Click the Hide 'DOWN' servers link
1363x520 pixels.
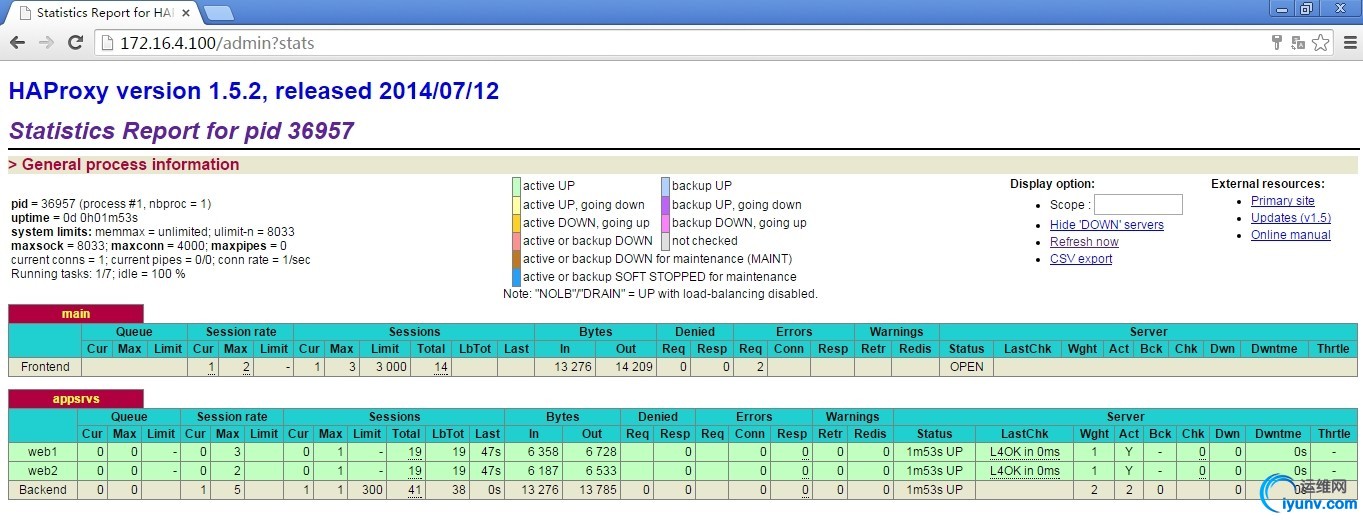click(x=1106, y=225)
